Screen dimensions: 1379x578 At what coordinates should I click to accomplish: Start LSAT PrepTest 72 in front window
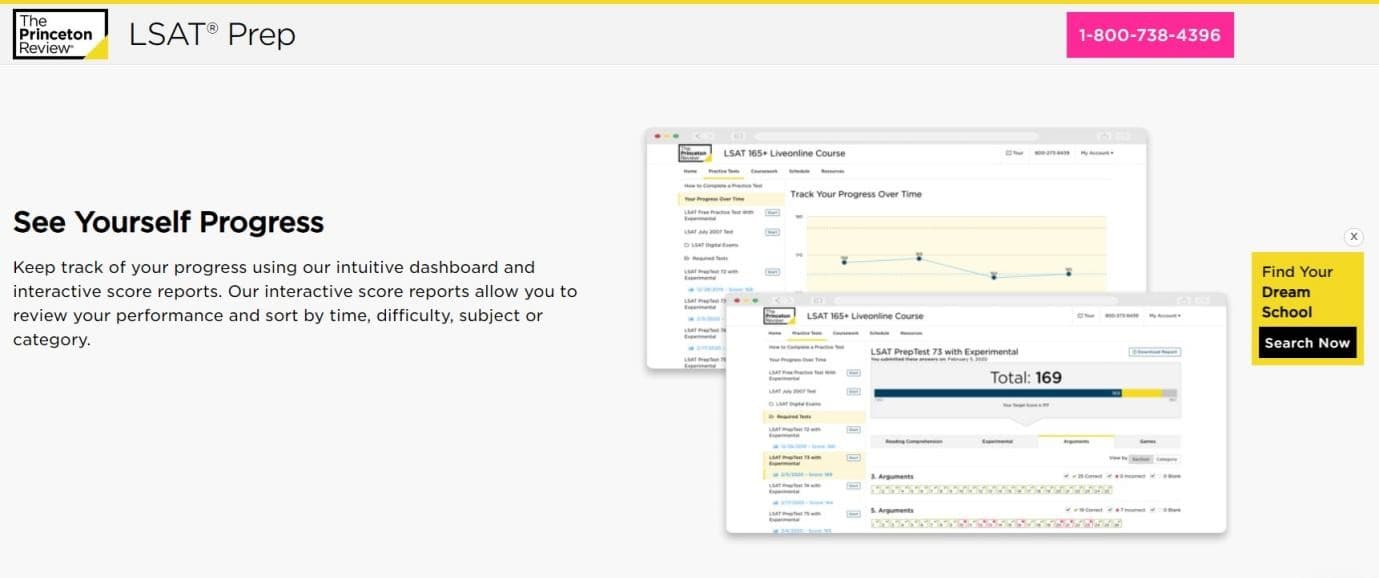(x=854, y=430)
